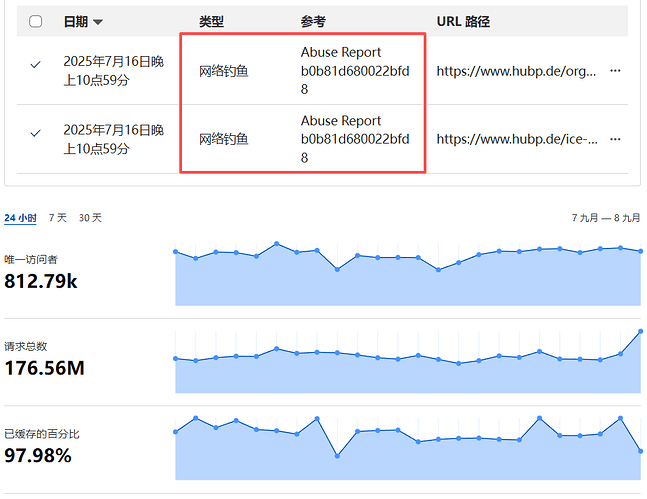647x499 pixels.
Task: Click the 812.79k visitor count
Action: [40, 281]
